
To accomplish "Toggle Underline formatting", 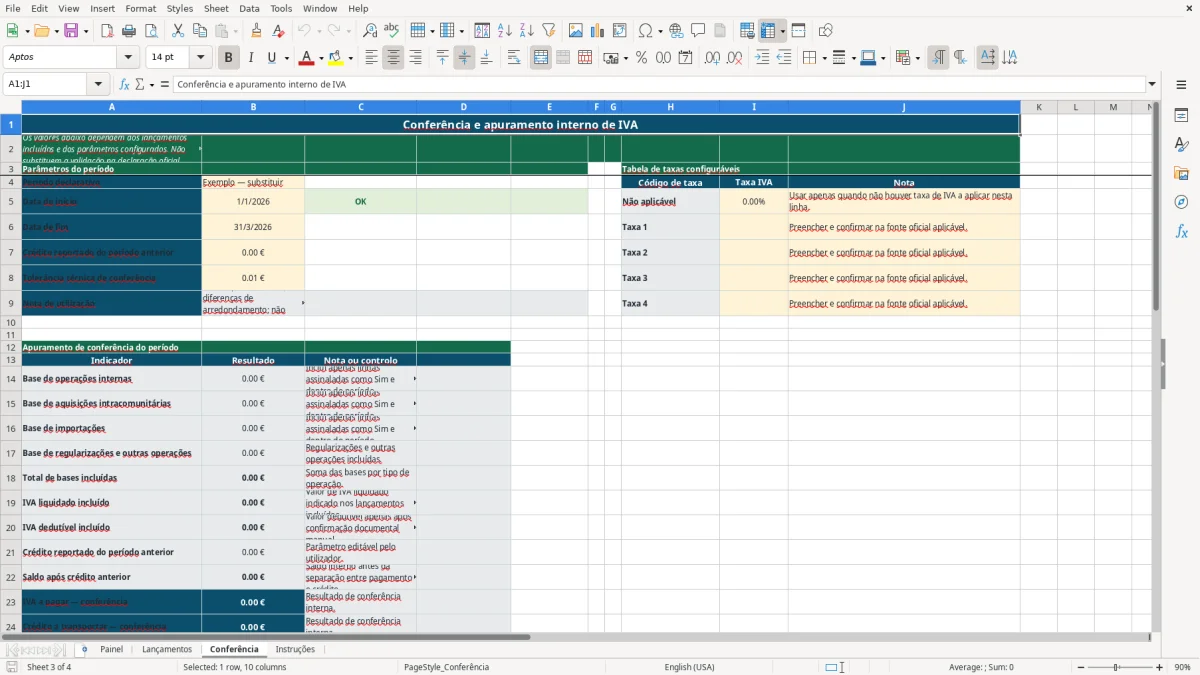I will [272, 58].
